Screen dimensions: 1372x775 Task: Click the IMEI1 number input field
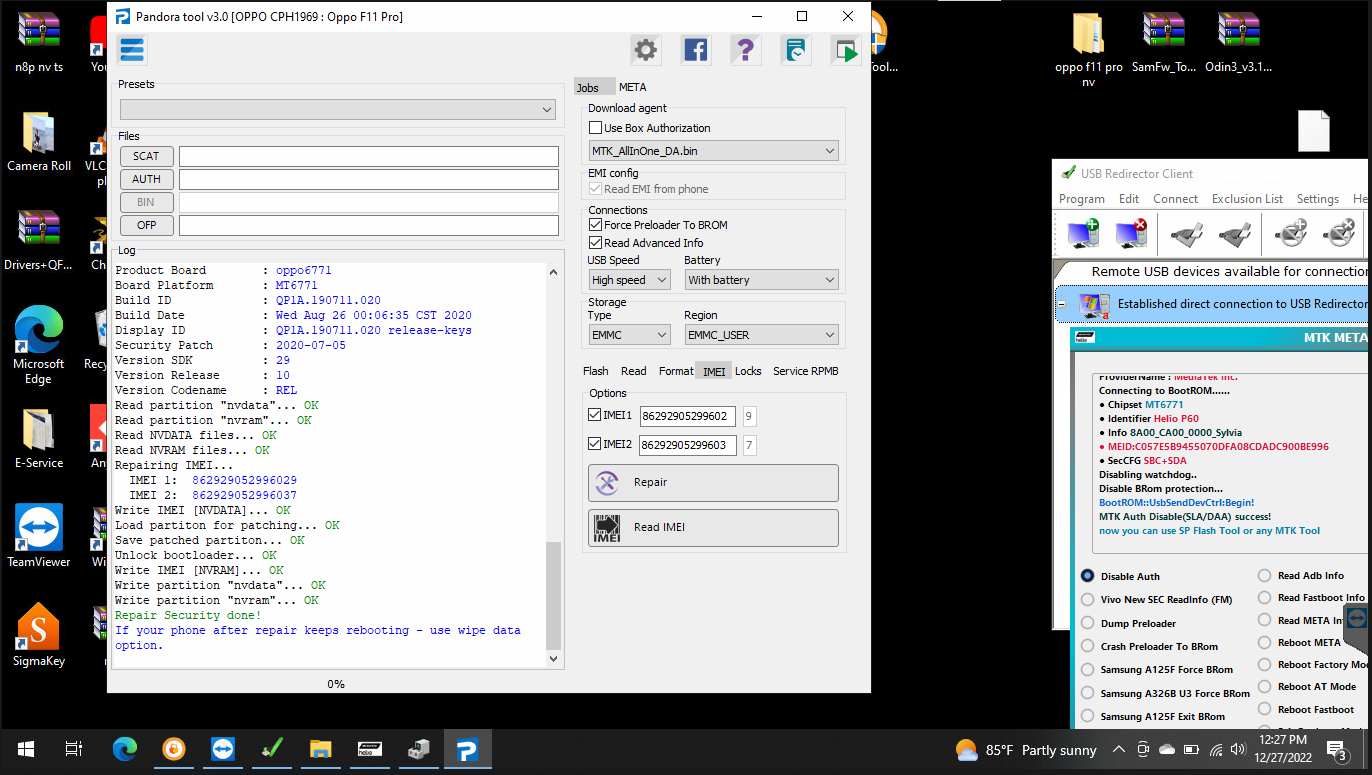(x=688, y=416)
